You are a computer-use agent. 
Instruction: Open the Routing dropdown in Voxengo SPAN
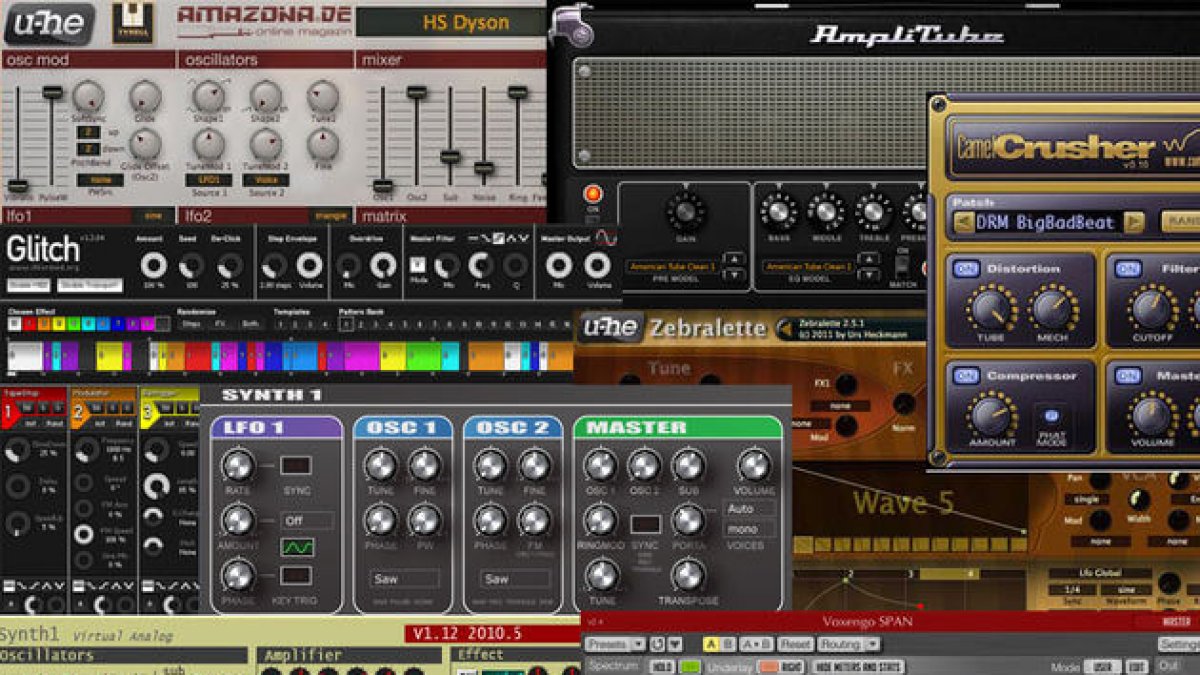pyautogui.click(x=841, y=643)
